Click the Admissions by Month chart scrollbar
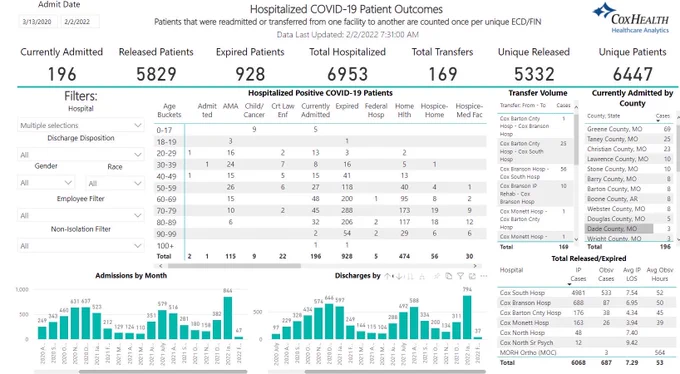The width and height of the screenshot is (680, 374). (x=163, y=372)
